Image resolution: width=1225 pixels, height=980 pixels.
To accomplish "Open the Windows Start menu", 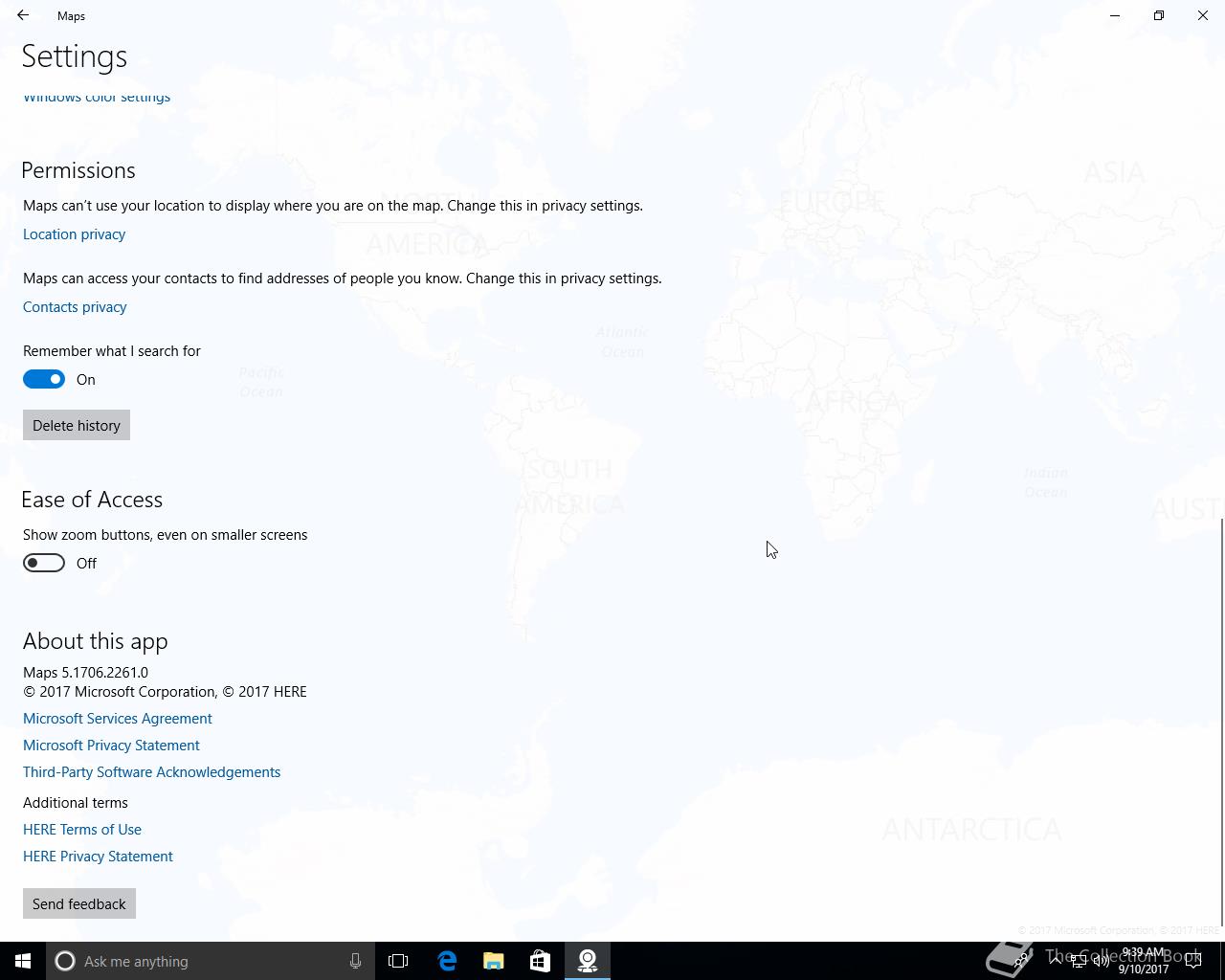I will point(23,961).
